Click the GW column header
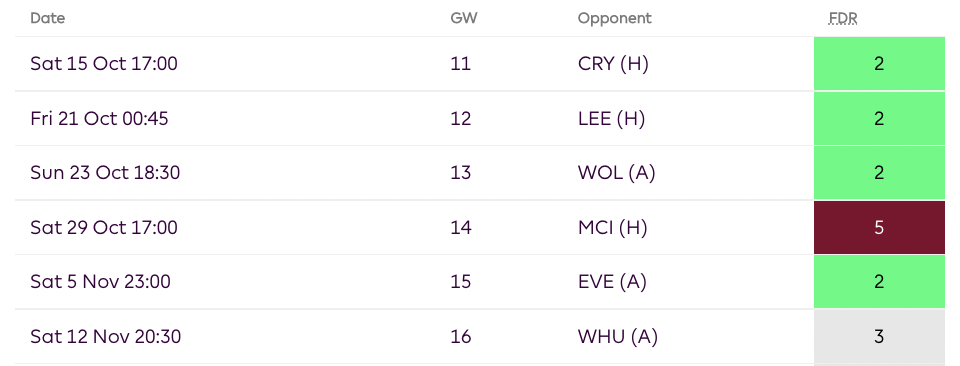 click(x=463, y=18)
